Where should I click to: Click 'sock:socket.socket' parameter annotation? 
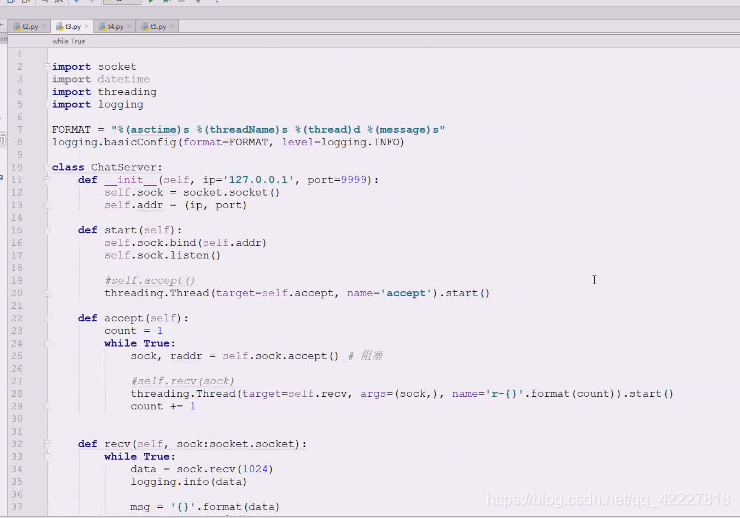click(x=235, y=444)
